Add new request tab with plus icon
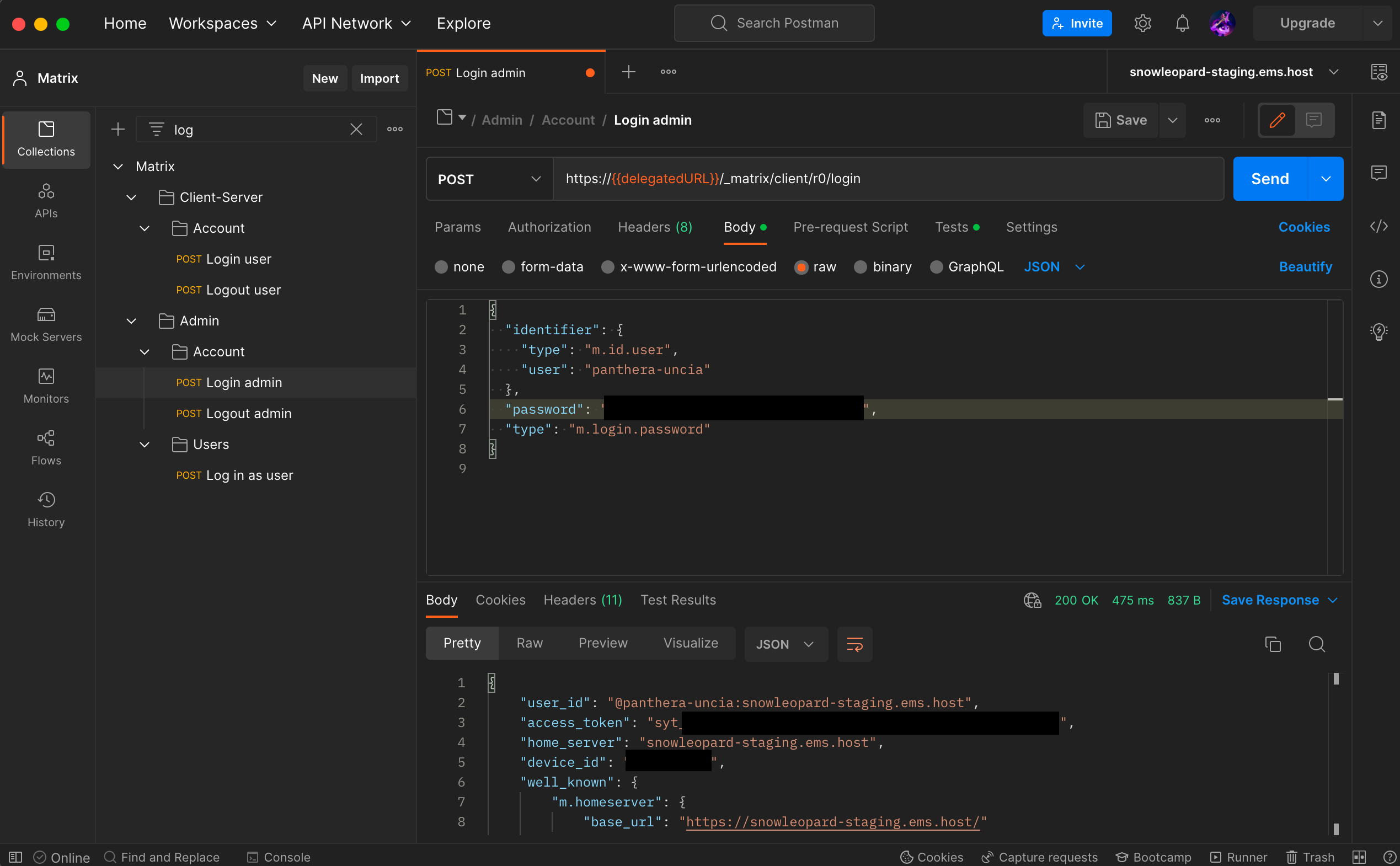This screenshot has width=1400, height=866. pyautogui.click(x=629, y=72)
